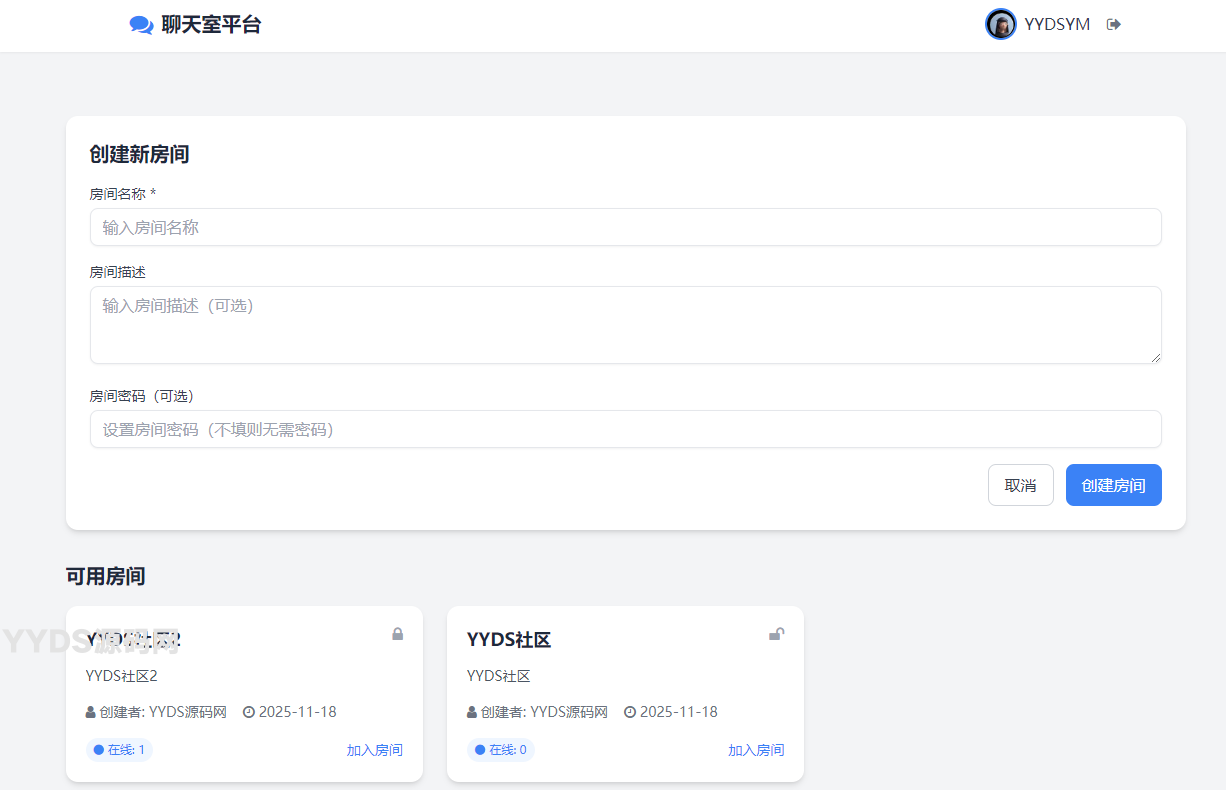
Task: Select the 房间描述 text area
Action: coord(625,324)
